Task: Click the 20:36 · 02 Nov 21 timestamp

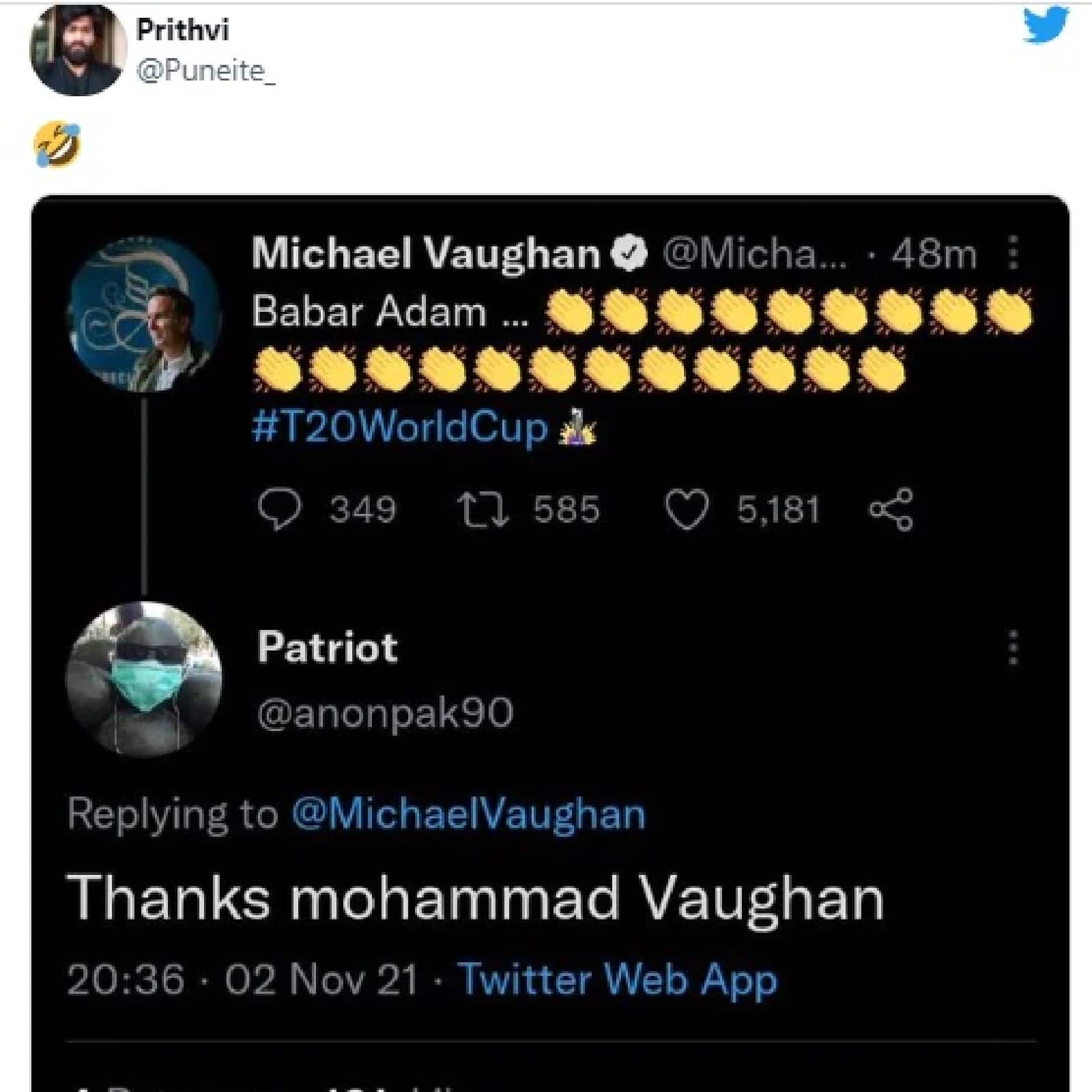Action: tap(242, 979)
